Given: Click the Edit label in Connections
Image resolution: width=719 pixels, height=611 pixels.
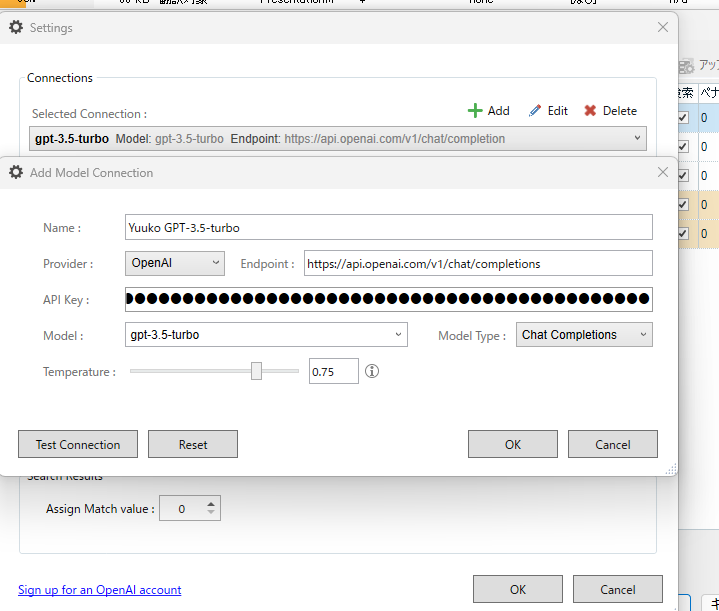Looking at the screenshot, I should click(558, 111).
